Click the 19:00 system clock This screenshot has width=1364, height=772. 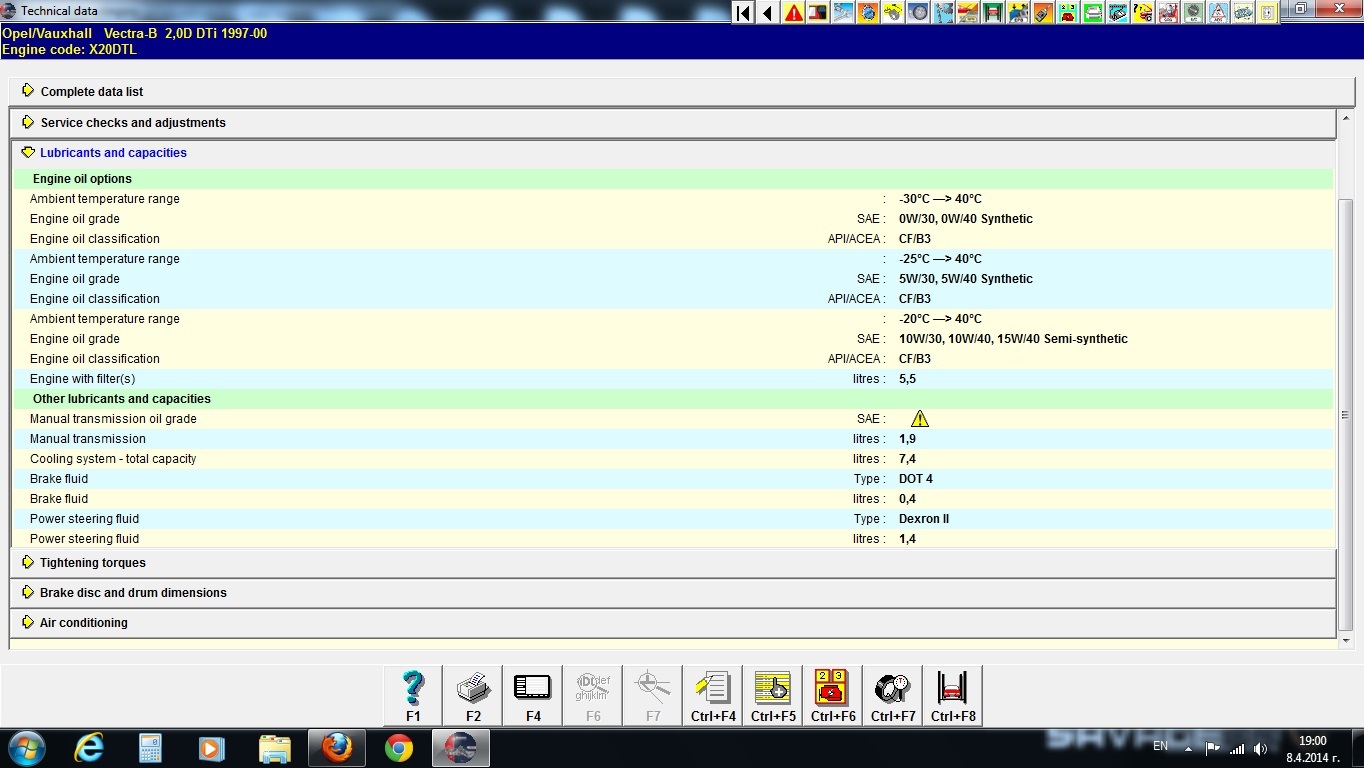coord(1313,741)
